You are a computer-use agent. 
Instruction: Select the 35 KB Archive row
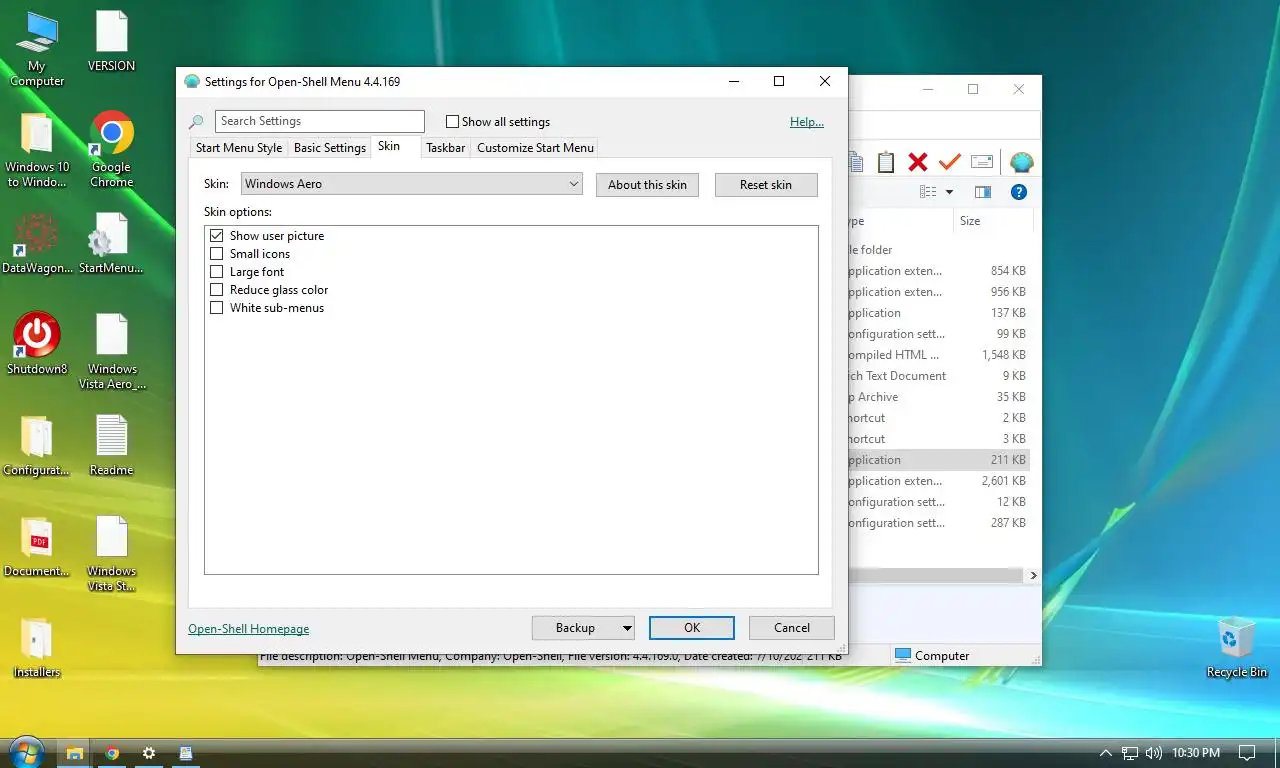pyautogui.click(x=938, y=397)
